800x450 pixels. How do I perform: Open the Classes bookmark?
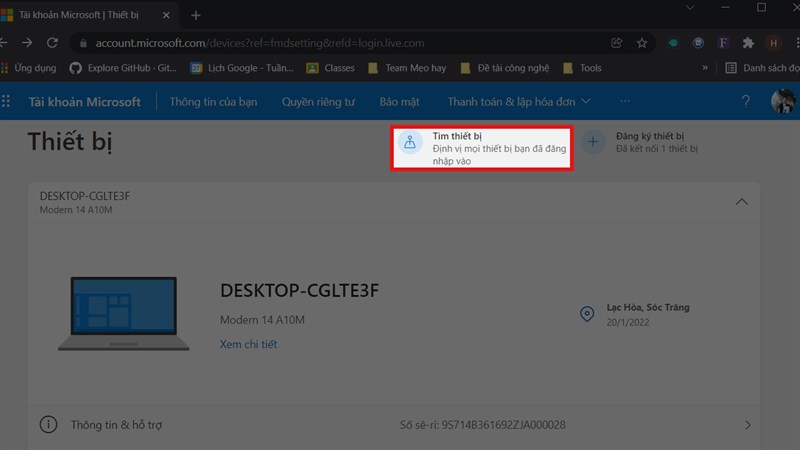330,68
